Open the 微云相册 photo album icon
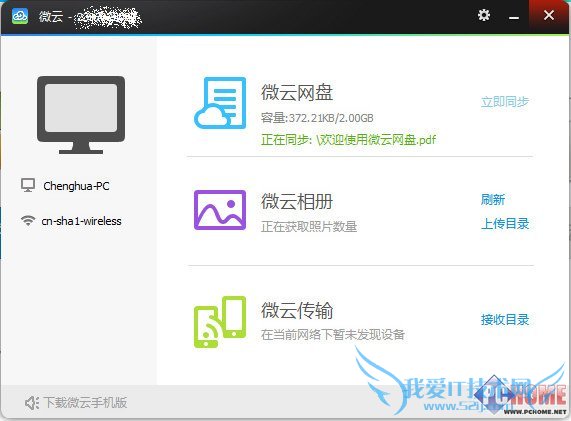 220,210
